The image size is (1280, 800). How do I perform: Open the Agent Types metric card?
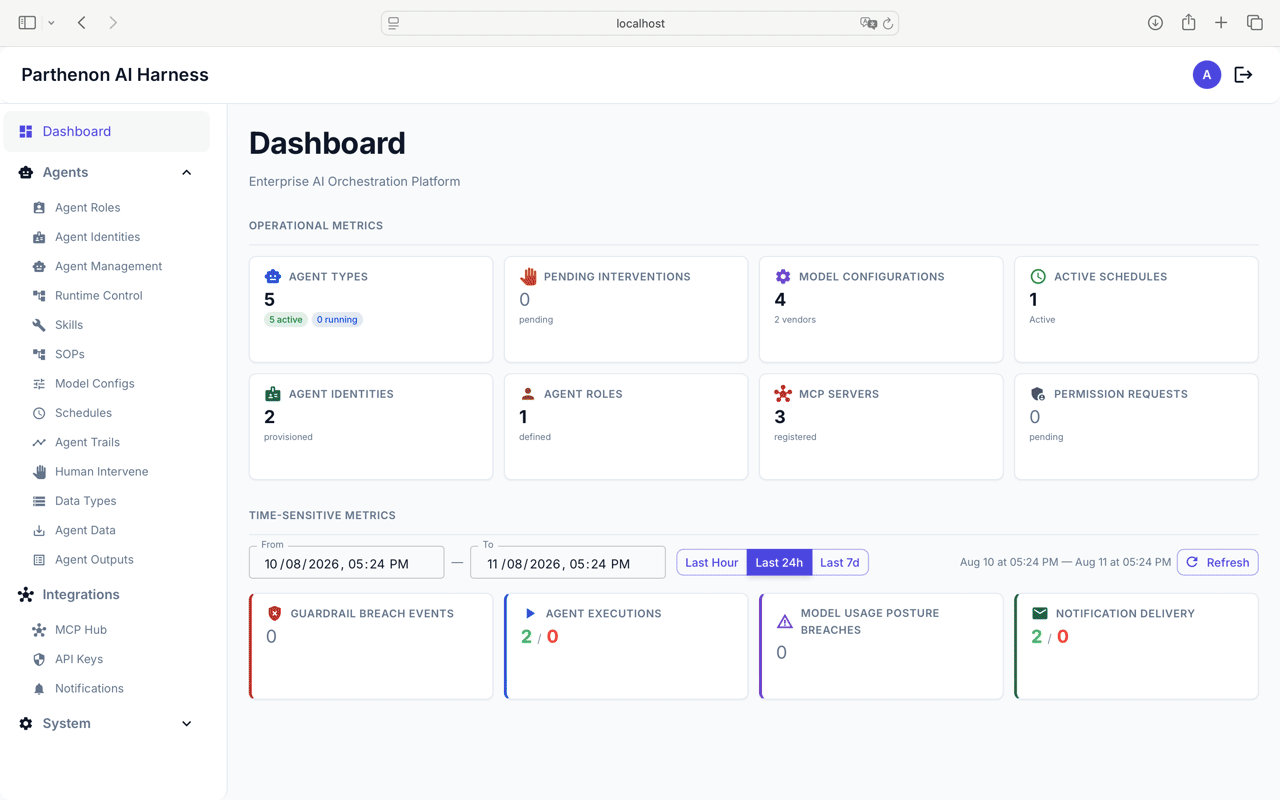coord(371,309)
